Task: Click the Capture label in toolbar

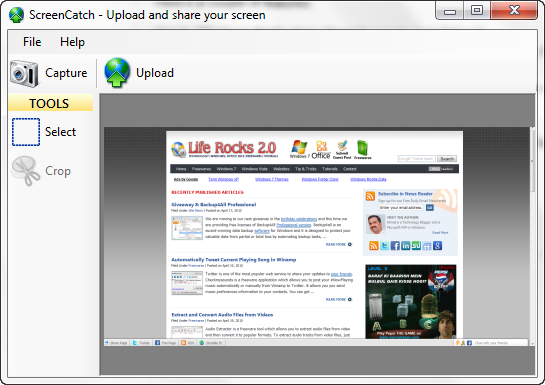Action: [x=66, y=73]
